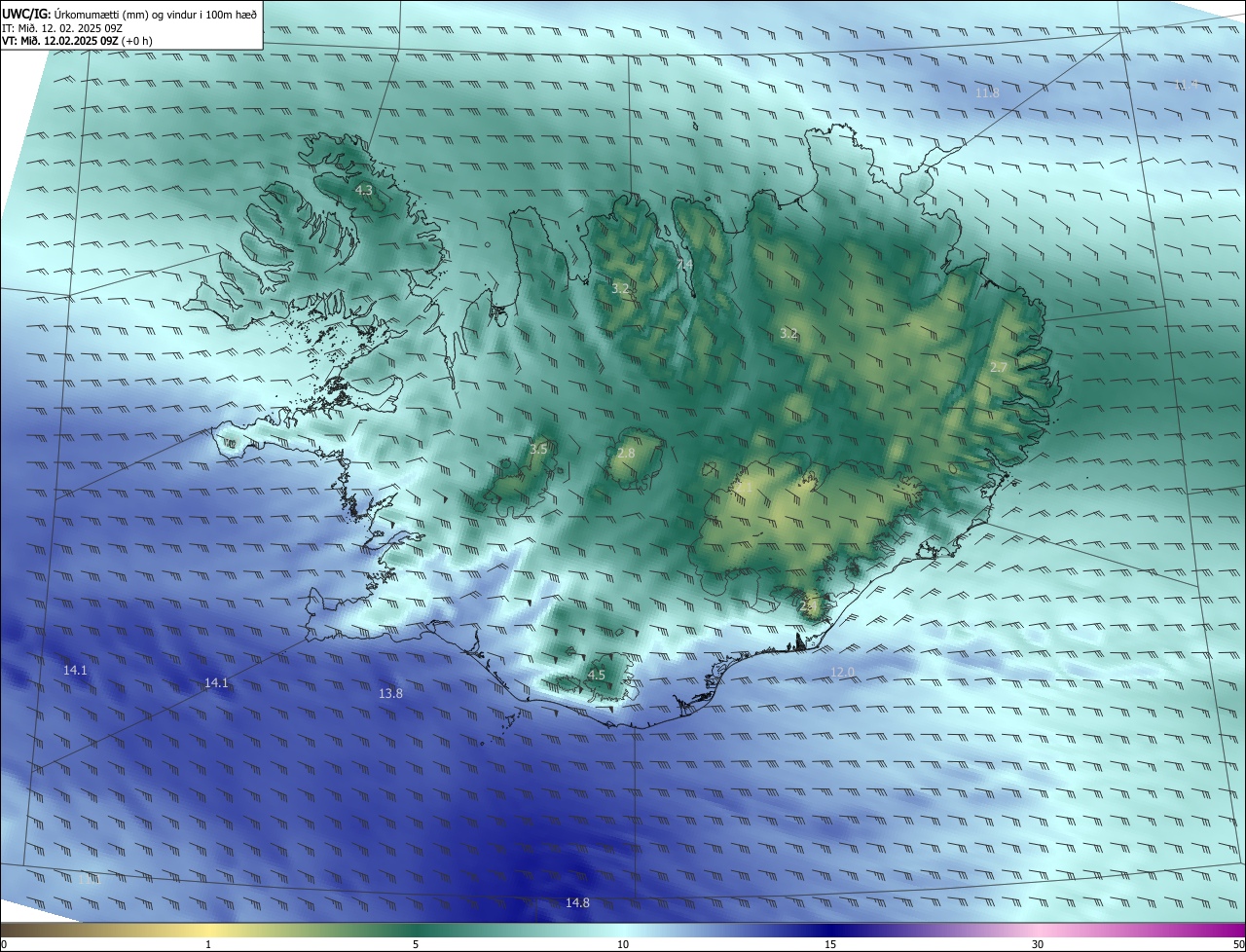Pick the pale yellow band of the color bar

pos(208,930)
